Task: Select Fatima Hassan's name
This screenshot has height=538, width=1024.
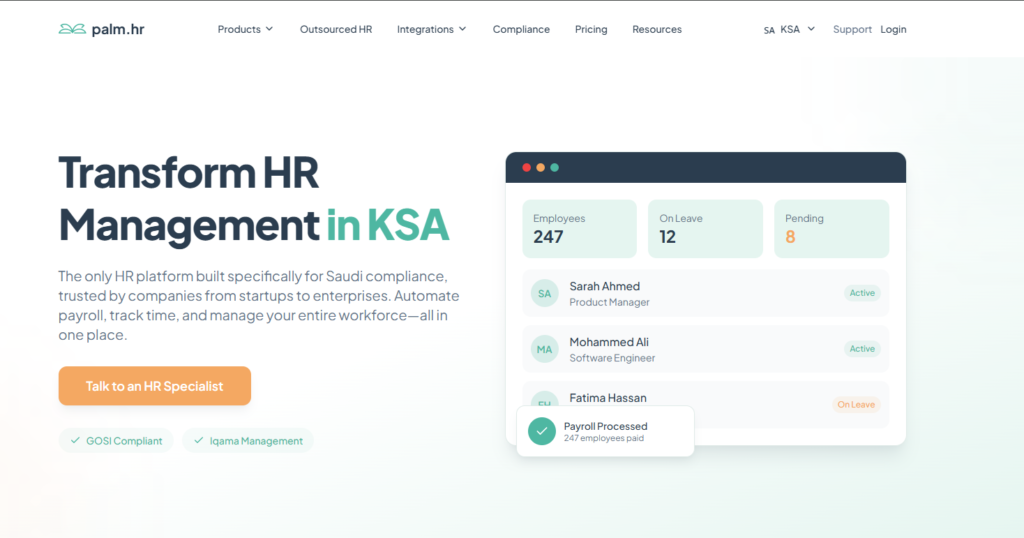Action: click(x=608, y=398)
